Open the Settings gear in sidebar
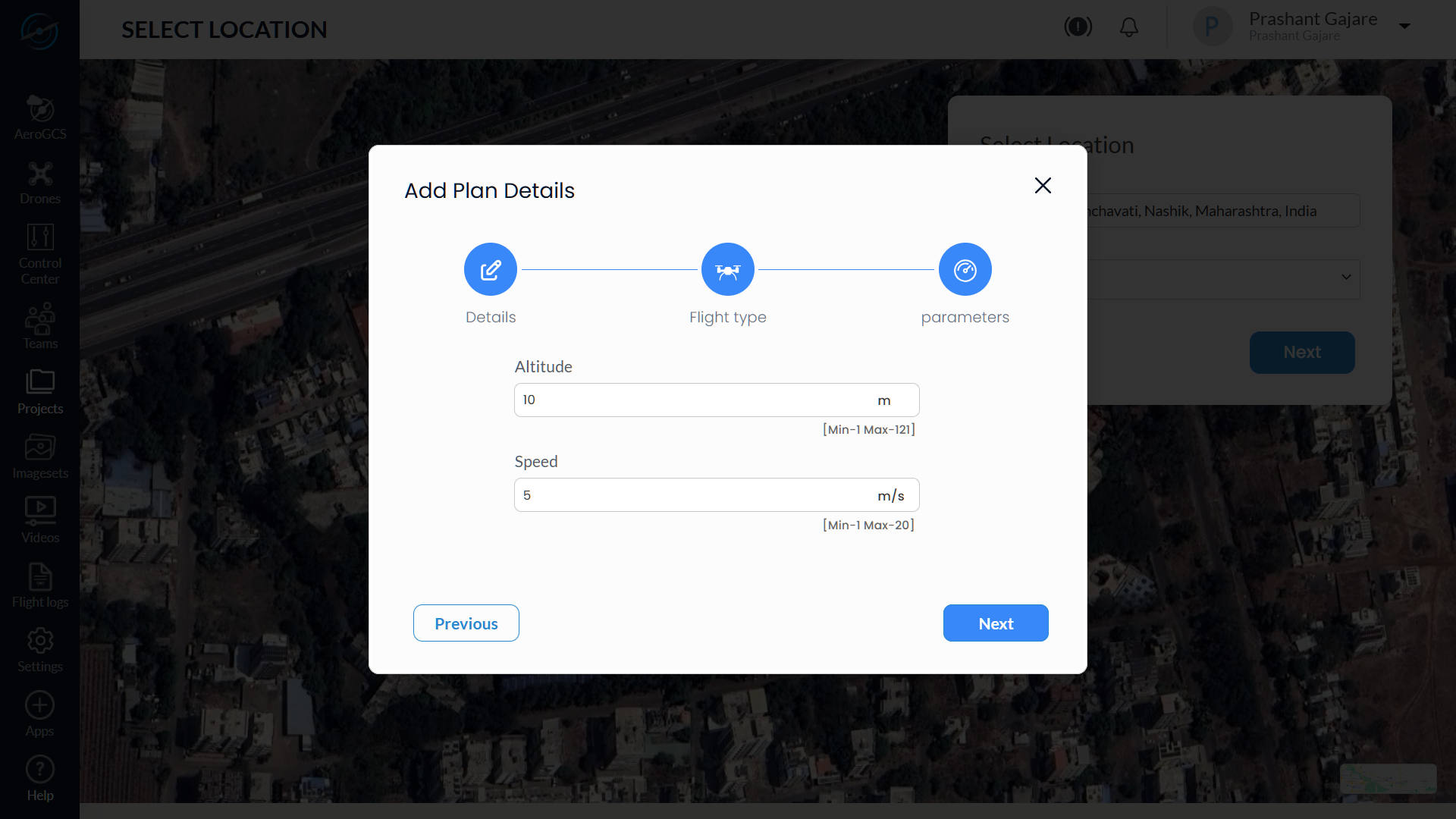1456x819 pixels. 40,650
